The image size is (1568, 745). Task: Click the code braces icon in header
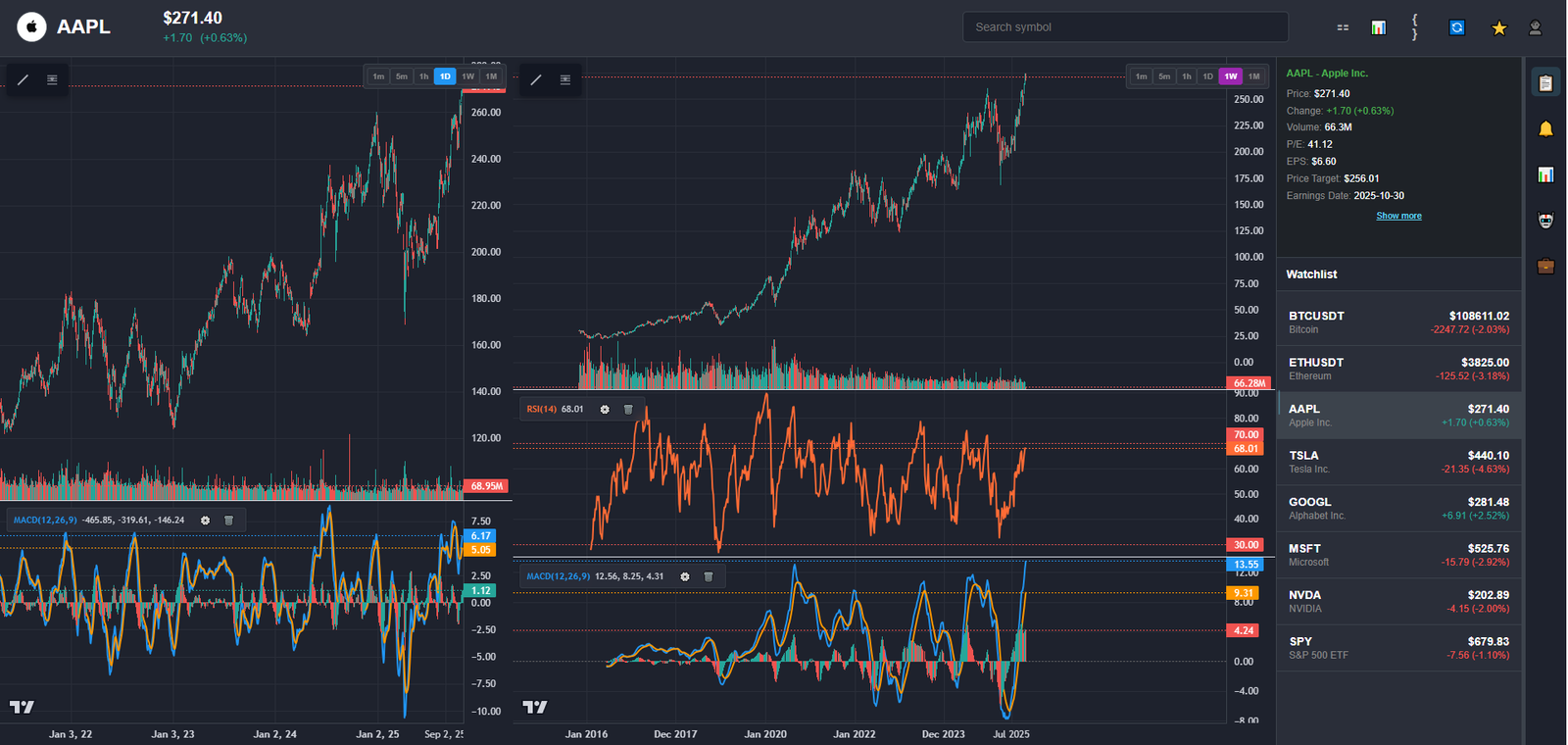click(x=1414, y=27)
